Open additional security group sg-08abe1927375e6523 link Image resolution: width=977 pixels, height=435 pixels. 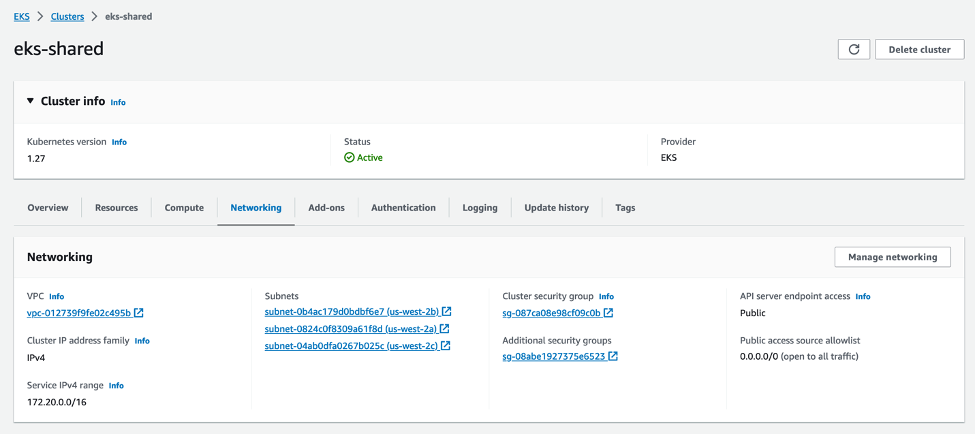pos(554,356)
